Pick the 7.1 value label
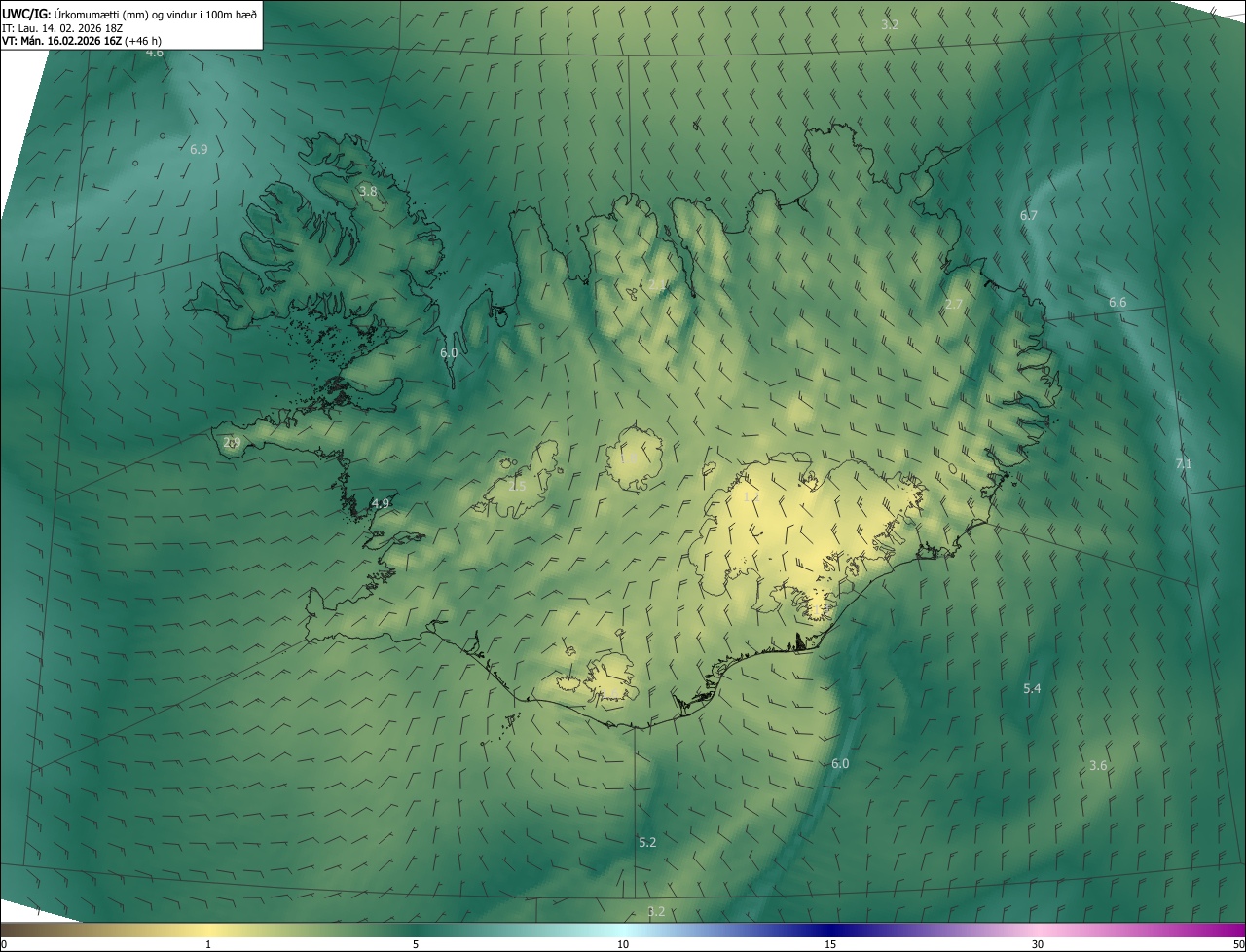Screen dimensions: 1246x952 [1184, 464]
